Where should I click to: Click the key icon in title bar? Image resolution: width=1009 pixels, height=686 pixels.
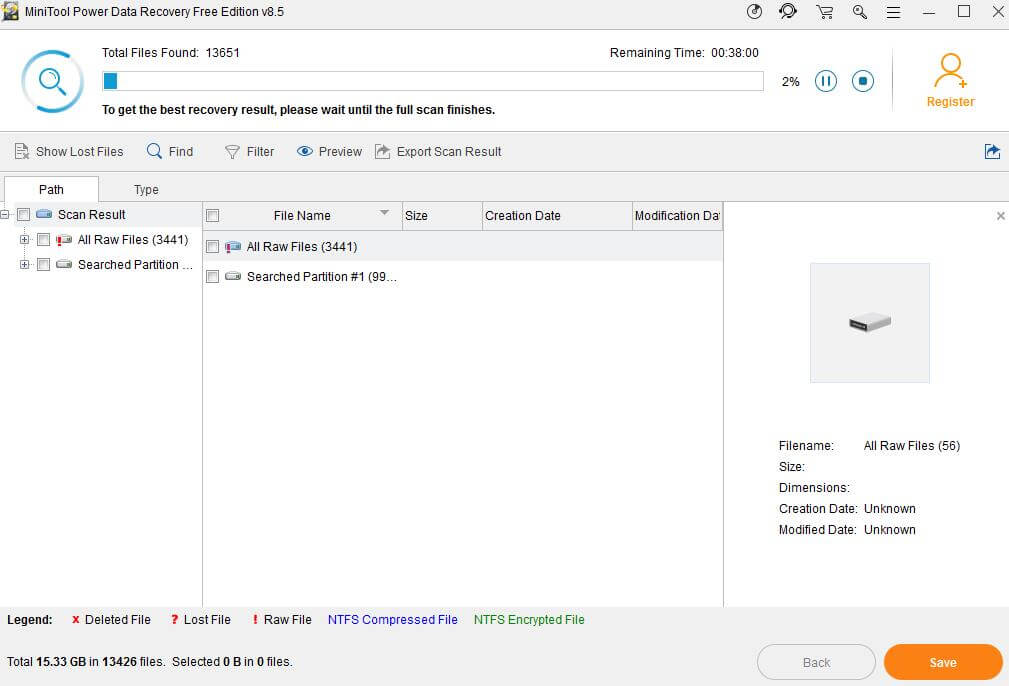pyautogui.click(x=860, y=12)
